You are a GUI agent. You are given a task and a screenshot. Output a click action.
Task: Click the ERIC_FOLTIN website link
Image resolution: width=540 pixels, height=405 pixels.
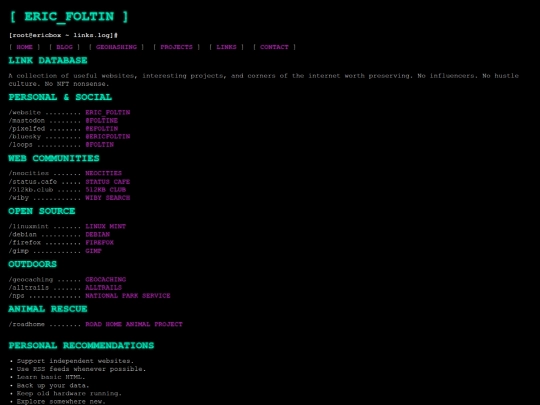(108, 113)
